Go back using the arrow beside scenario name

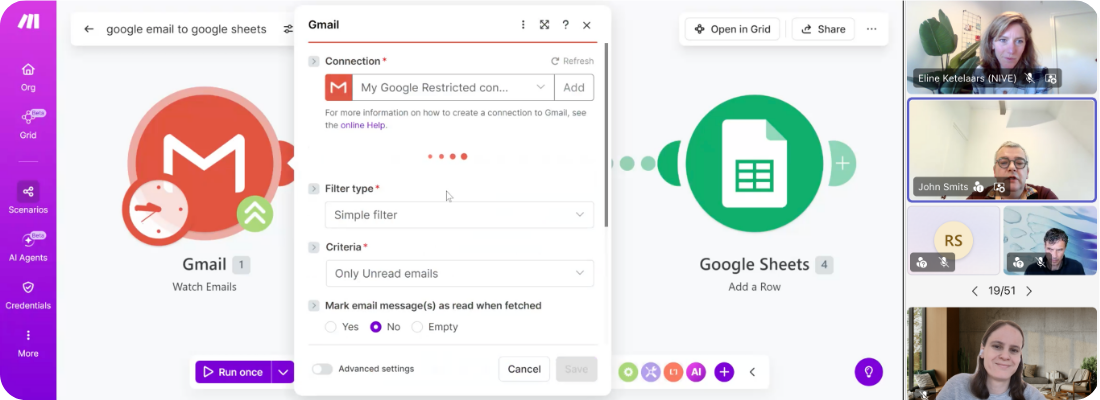click(x=88, y=29)
